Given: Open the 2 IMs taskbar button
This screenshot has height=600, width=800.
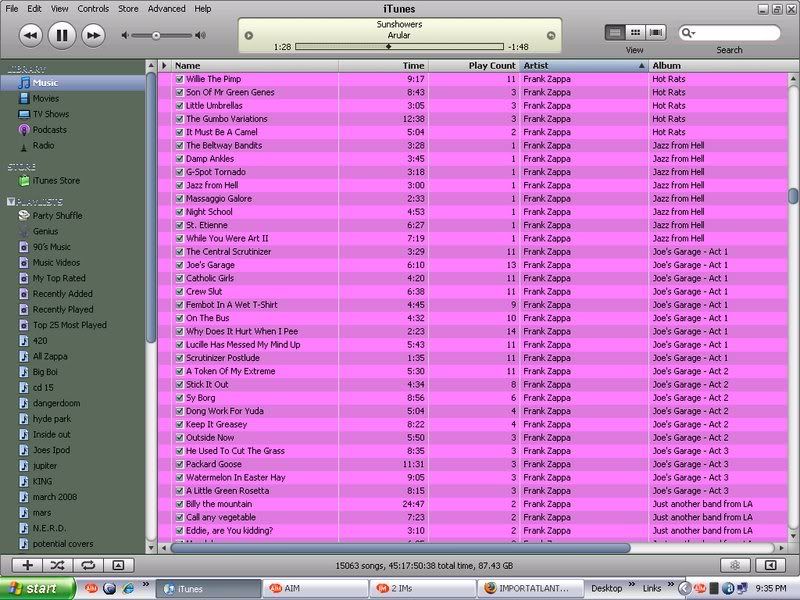Looking at the screenshot, I should pos(422,588).
